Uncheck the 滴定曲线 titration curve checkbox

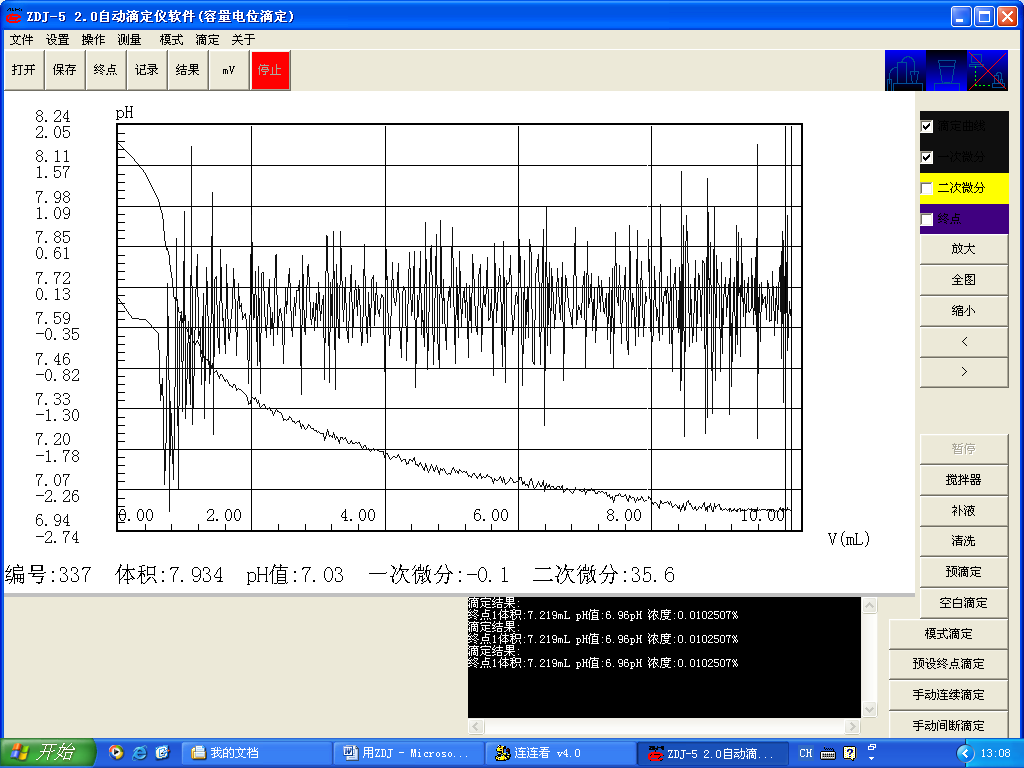(927, 127)
